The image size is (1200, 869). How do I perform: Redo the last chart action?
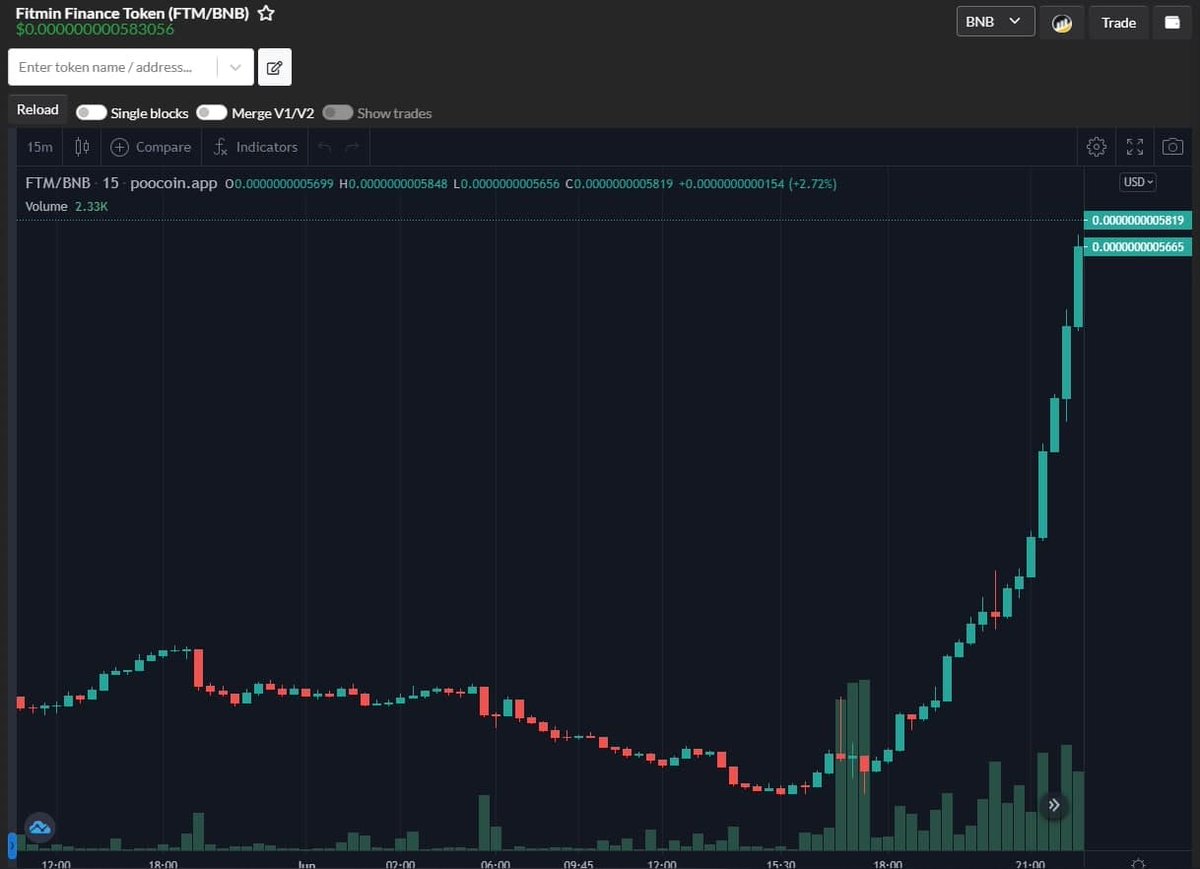[x=352, y=147]
